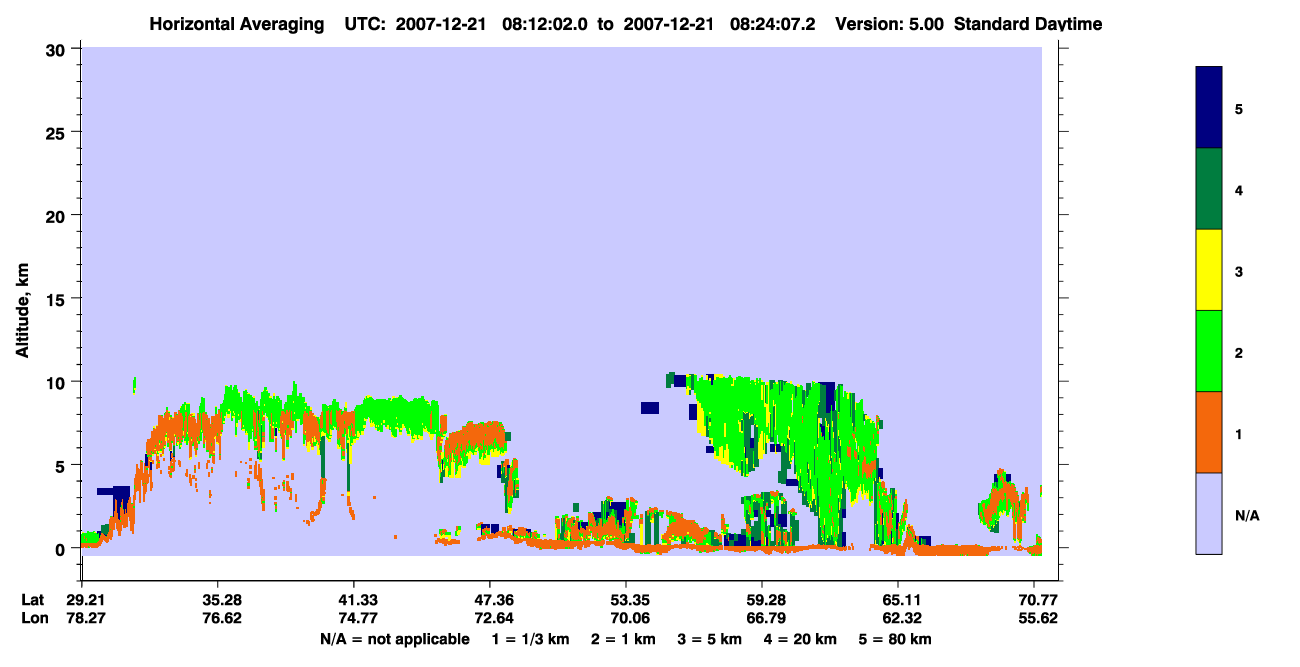The image size is (1300, 667).
Task: Click the end time '08:24:07.2' in title
Action: (773, 24)
